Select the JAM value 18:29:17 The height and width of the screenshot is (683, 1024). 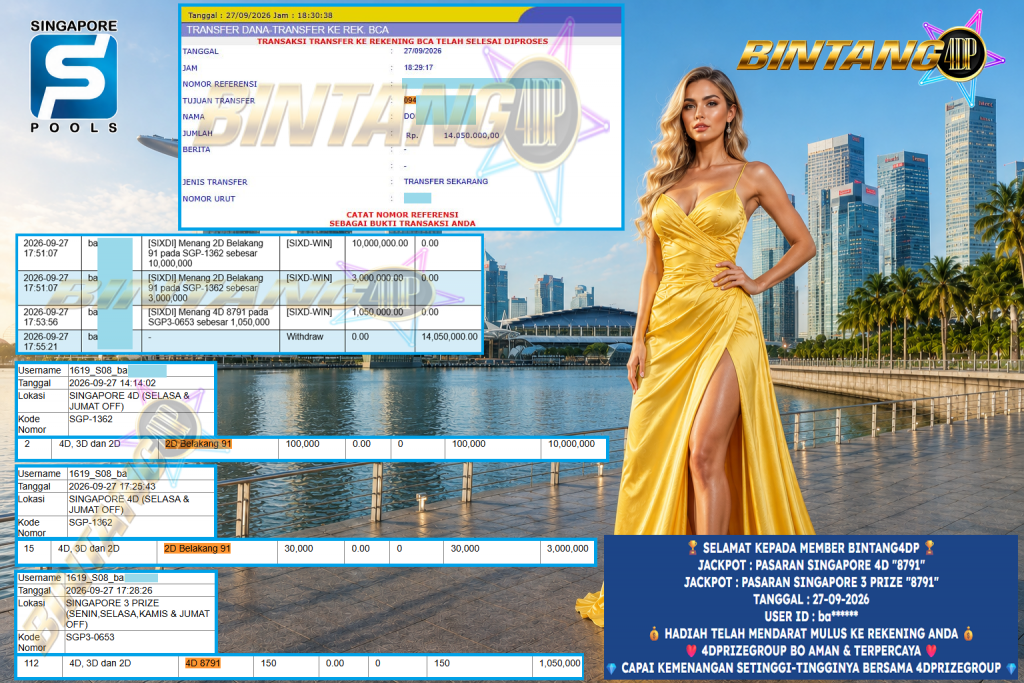point(418,67)
